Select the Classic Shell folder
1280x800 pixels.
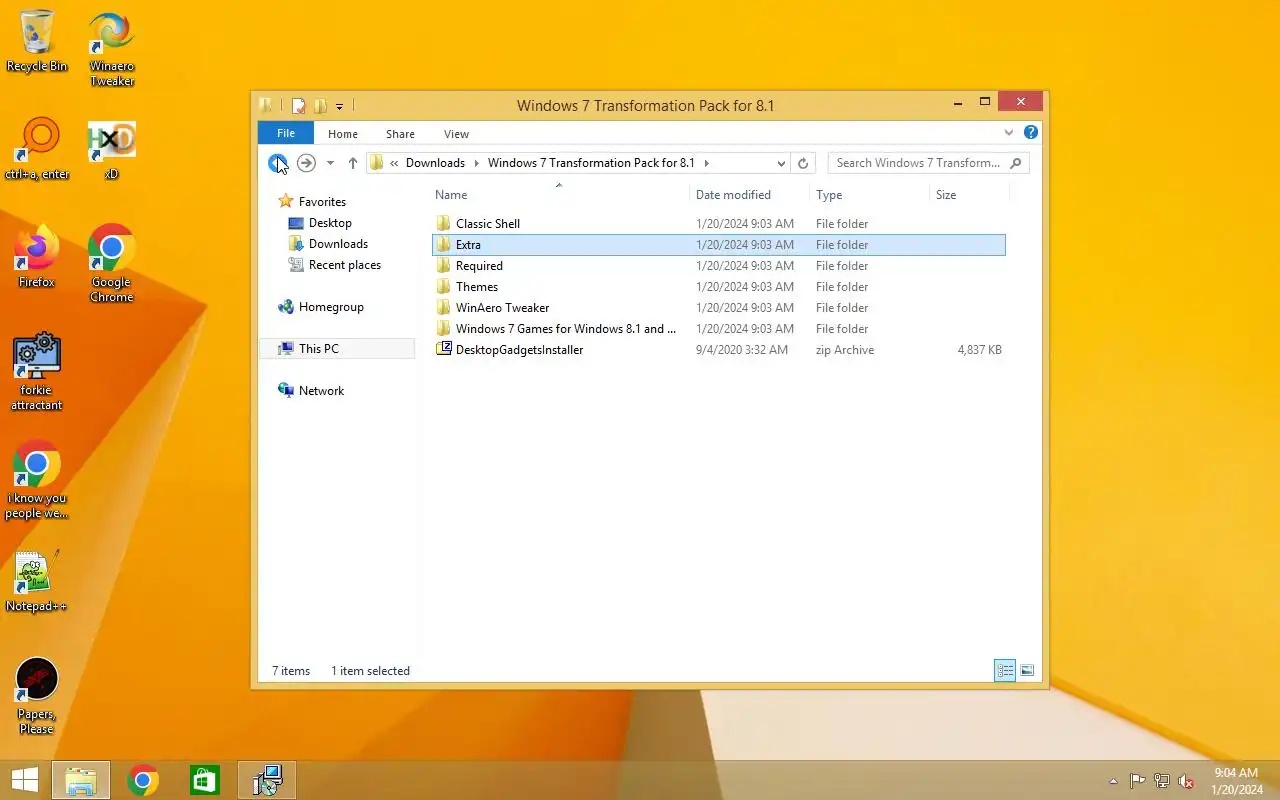tap(718, 224)
